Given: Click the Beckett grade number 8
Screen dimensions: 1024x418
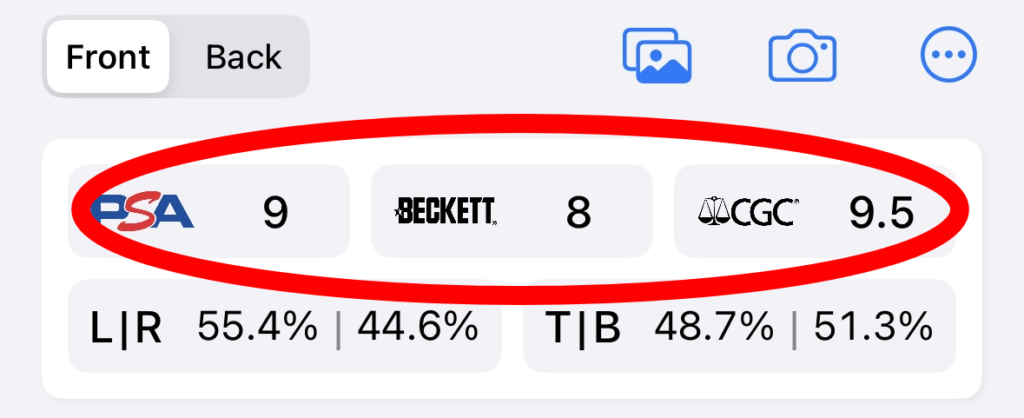Looking at the screenshot, I should pos(578,212).
